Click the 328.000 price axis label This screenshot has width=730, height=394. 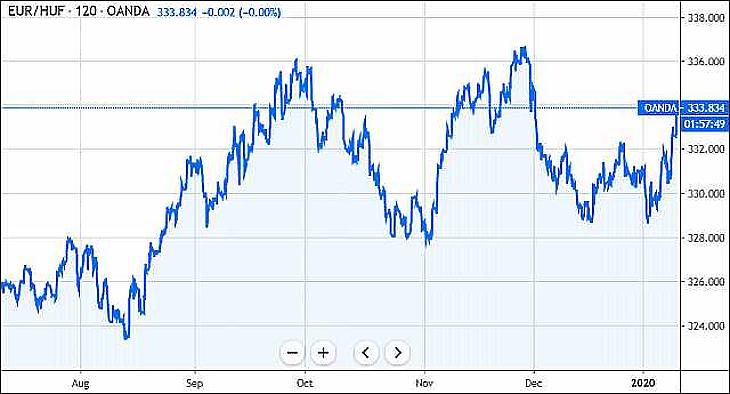click(706, 238)
